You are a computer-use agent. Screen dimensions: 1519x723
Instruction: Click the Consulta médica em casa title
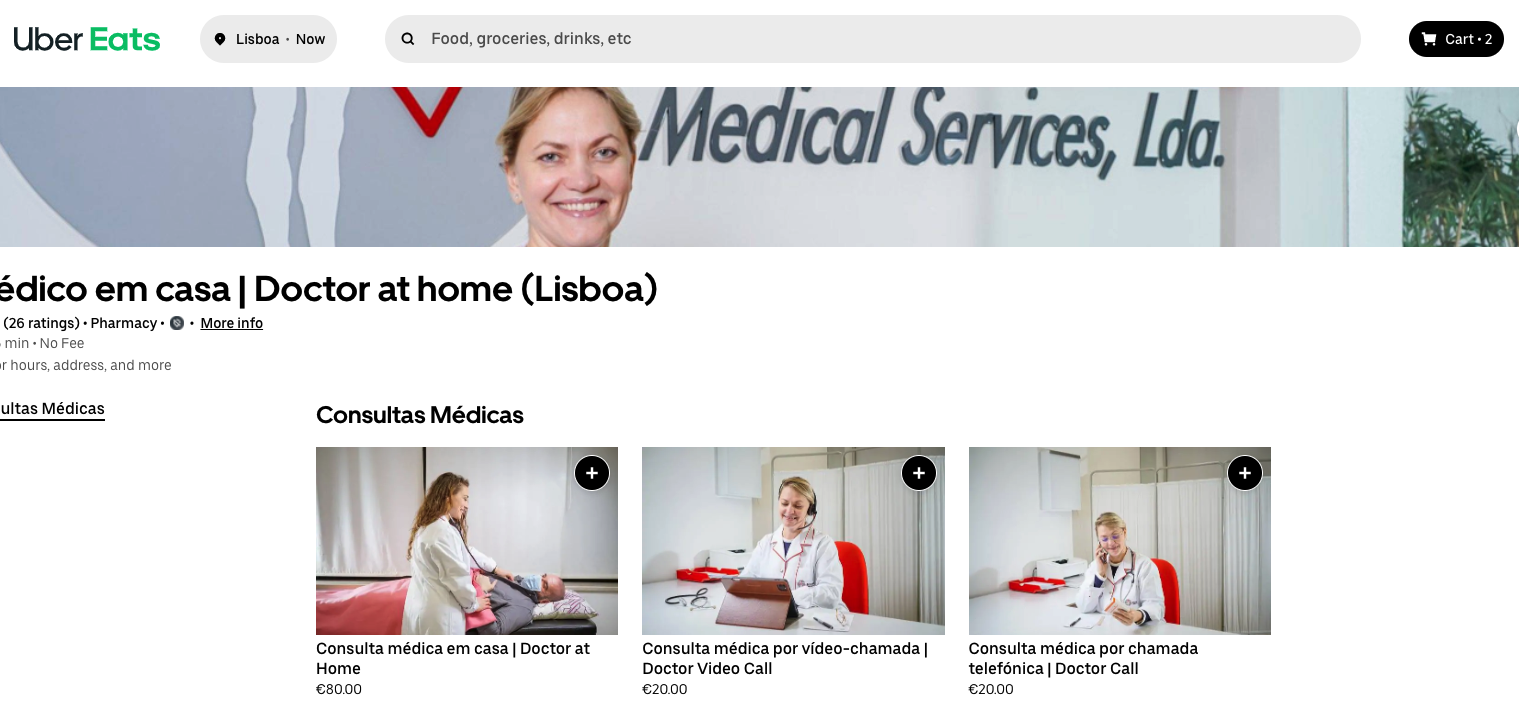(453, 659)
